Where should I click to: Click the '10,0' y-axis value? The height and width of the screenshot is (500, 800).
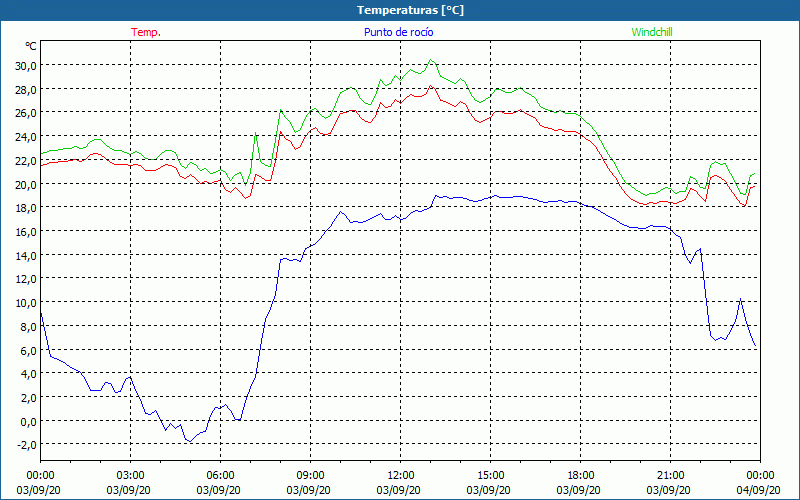click(26, 303)
